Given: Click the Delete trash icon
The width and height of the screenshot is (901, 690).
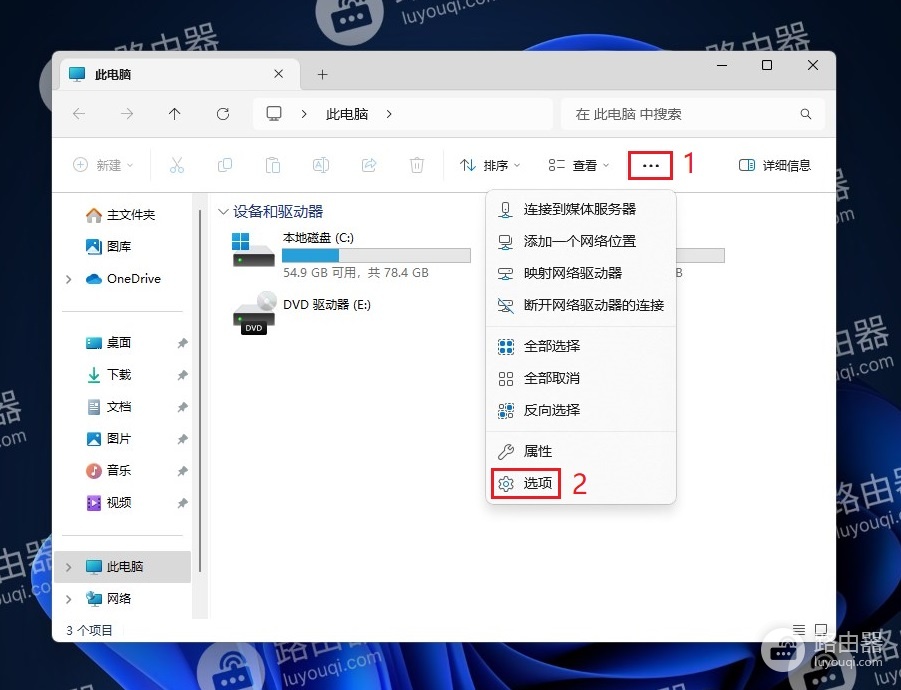Looking at the screenshot, I should 417,165.
